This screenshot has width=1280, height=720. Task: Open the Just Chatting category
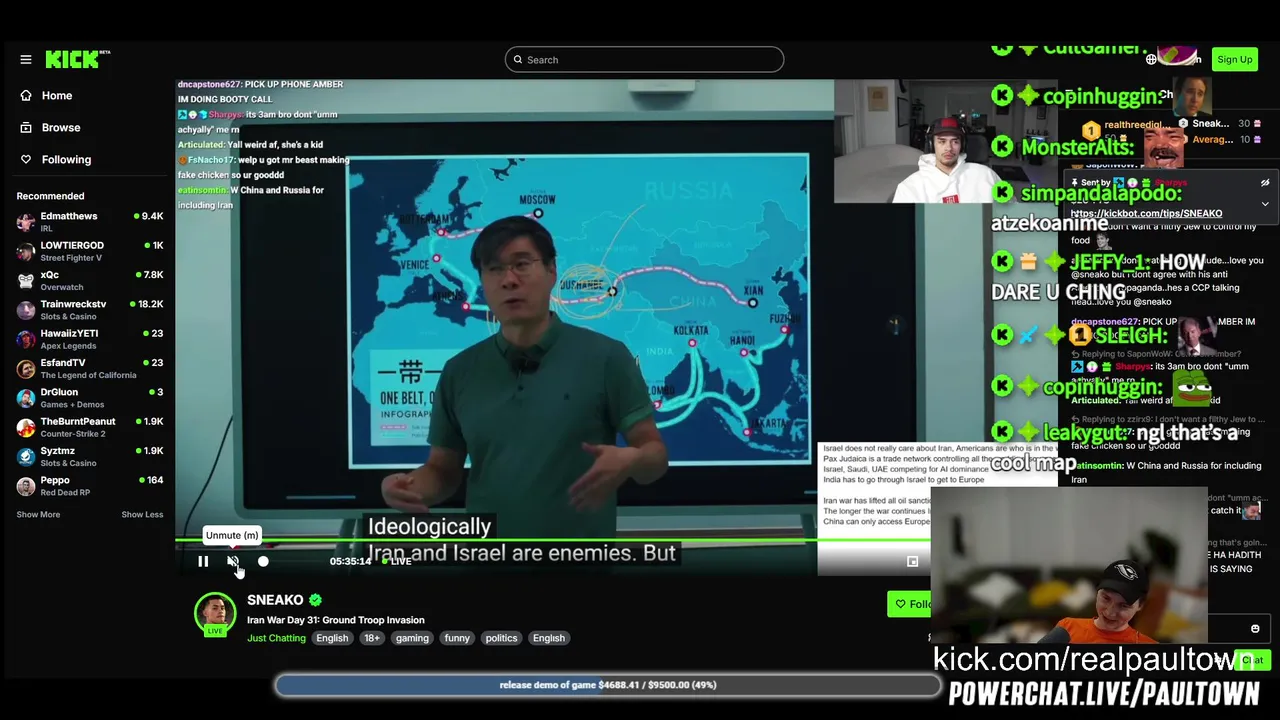pos(276,638)
